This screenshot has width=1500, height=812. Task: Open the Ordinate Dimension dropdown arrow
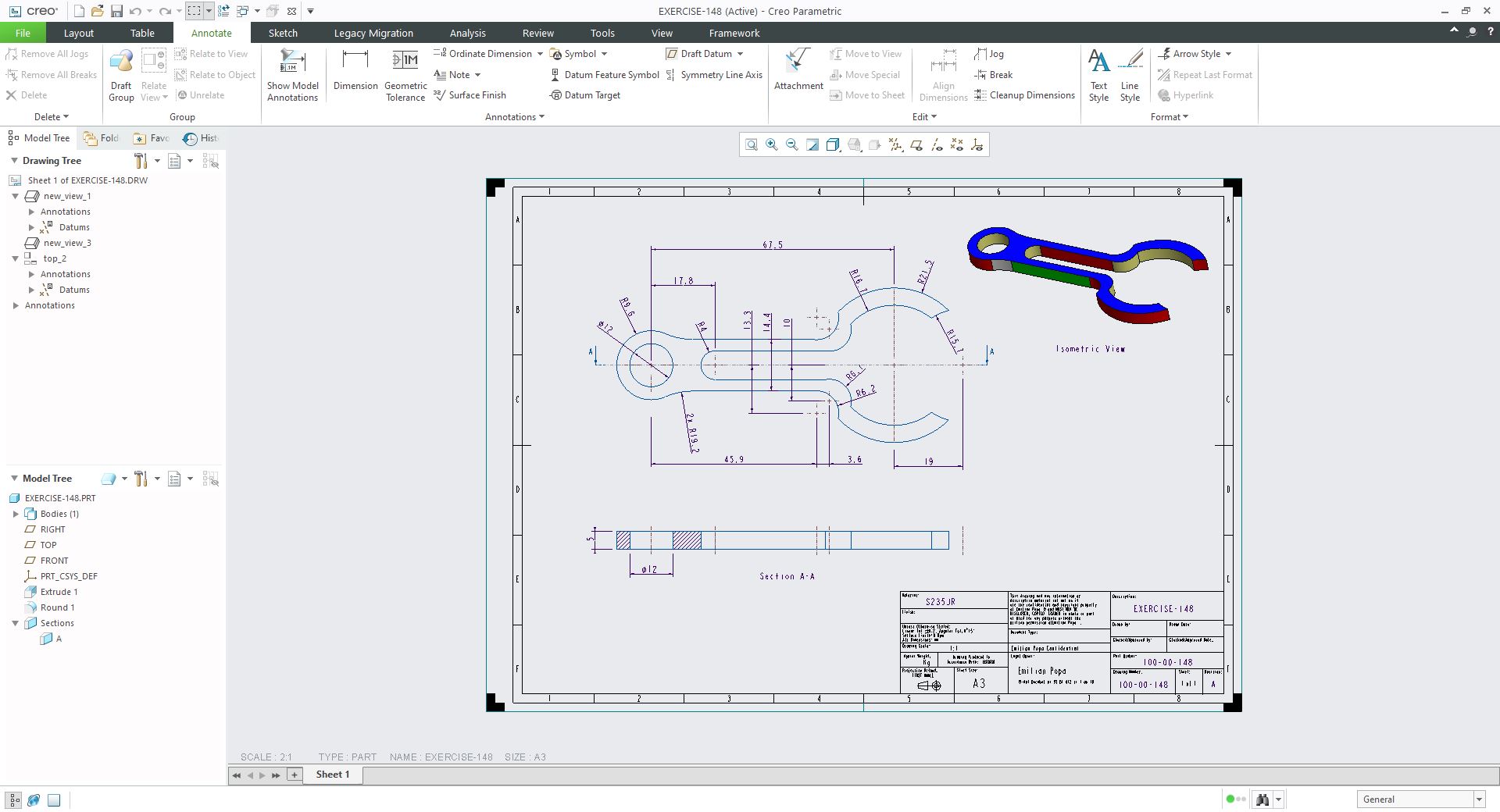pyautogui.click(x=540, y=54)
